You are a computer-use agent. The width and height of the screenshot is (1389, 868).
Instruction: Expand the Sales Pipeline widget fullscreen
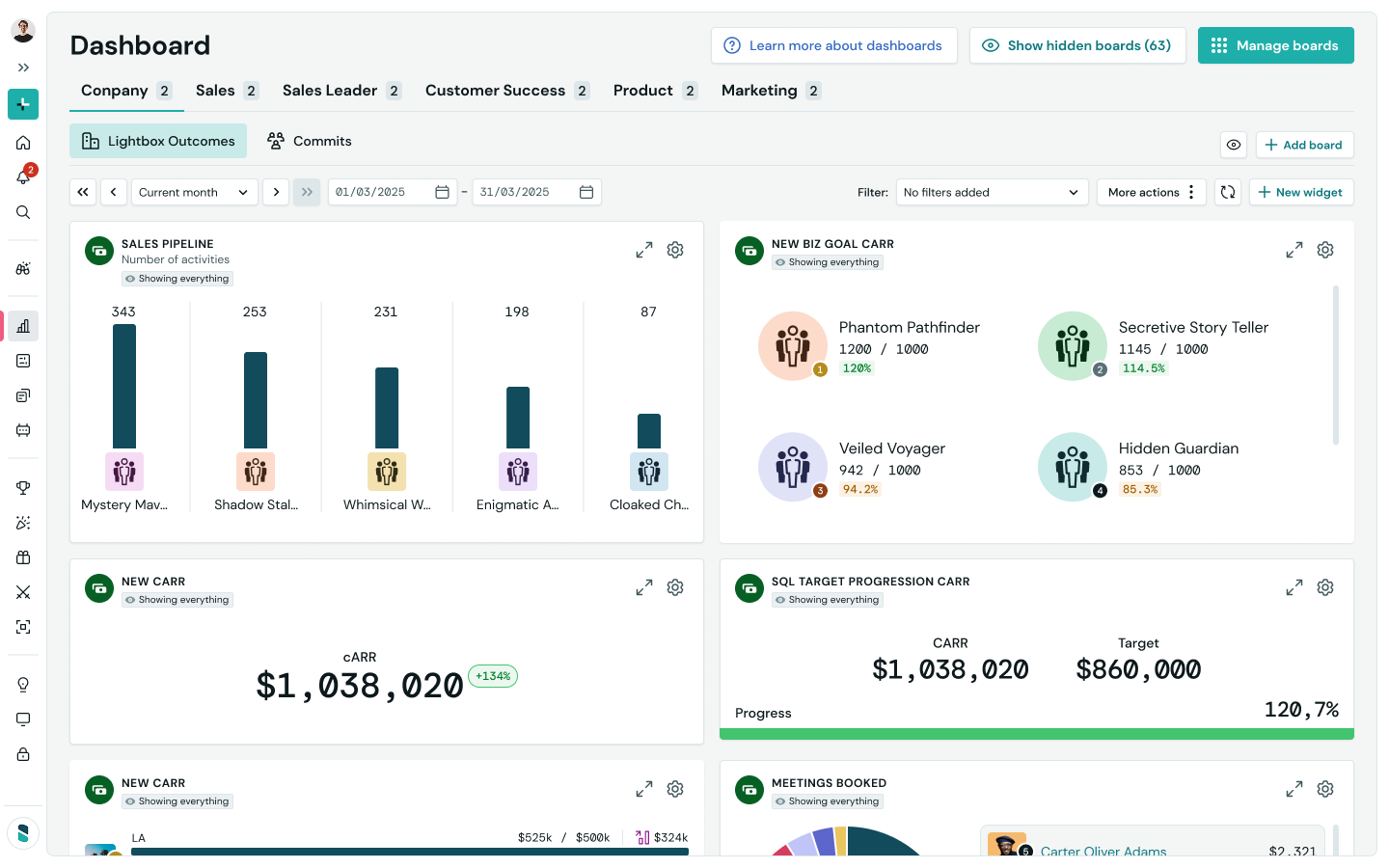(644, 250)
